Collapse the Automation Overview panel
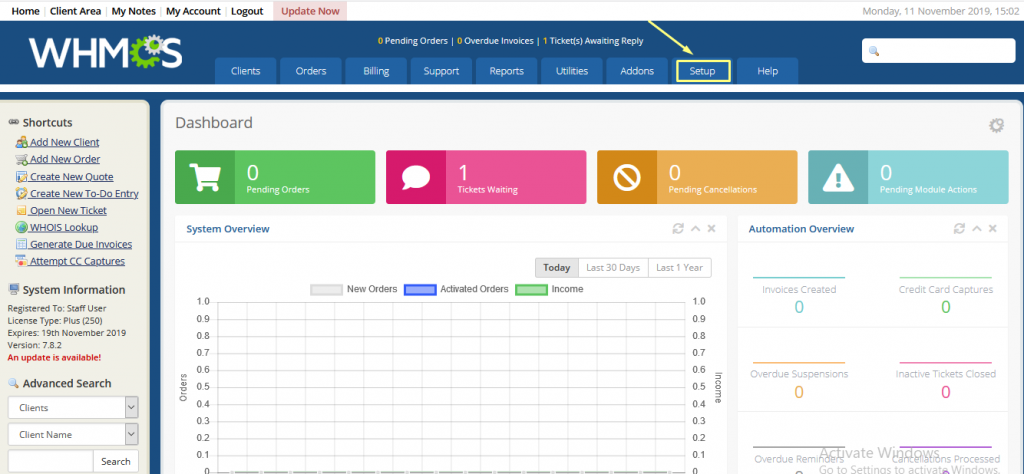 (x=976, y=229)
